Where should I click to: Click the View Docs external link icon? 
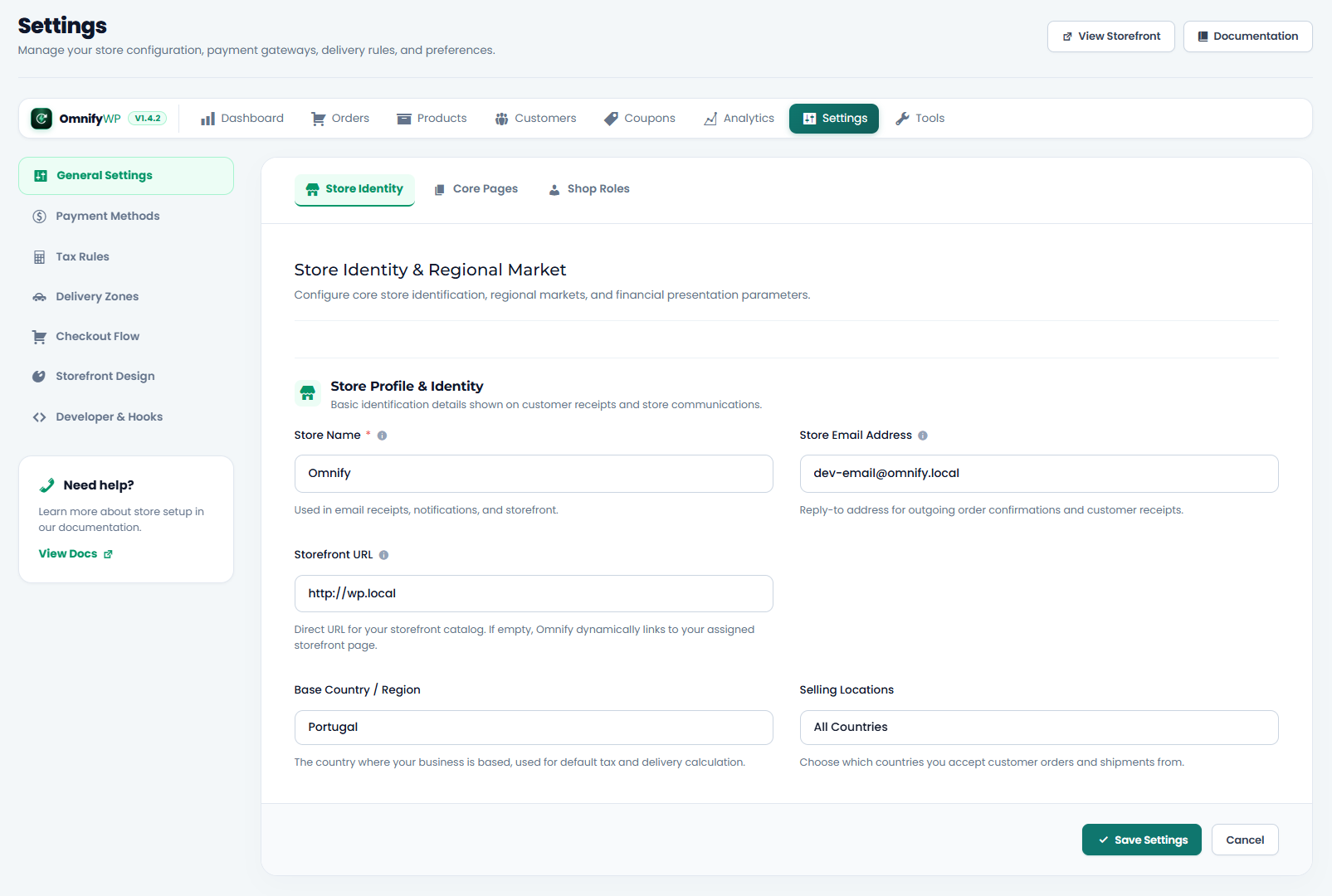coord(108,554)
